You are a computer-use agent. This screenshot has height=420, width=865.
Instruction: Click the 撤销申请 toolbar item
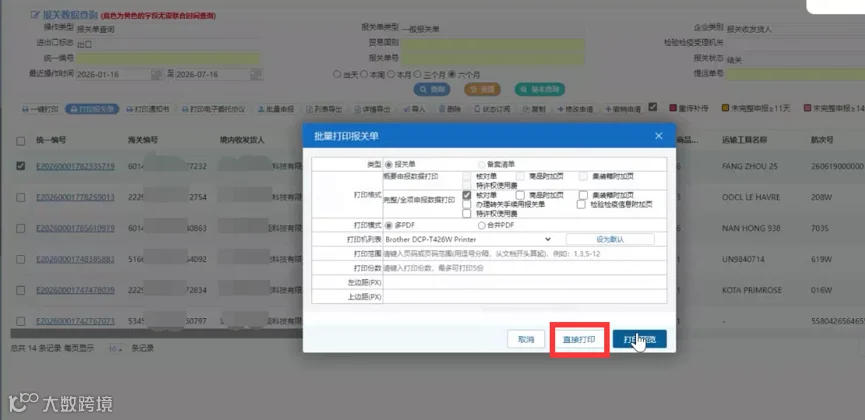(623, 109)
